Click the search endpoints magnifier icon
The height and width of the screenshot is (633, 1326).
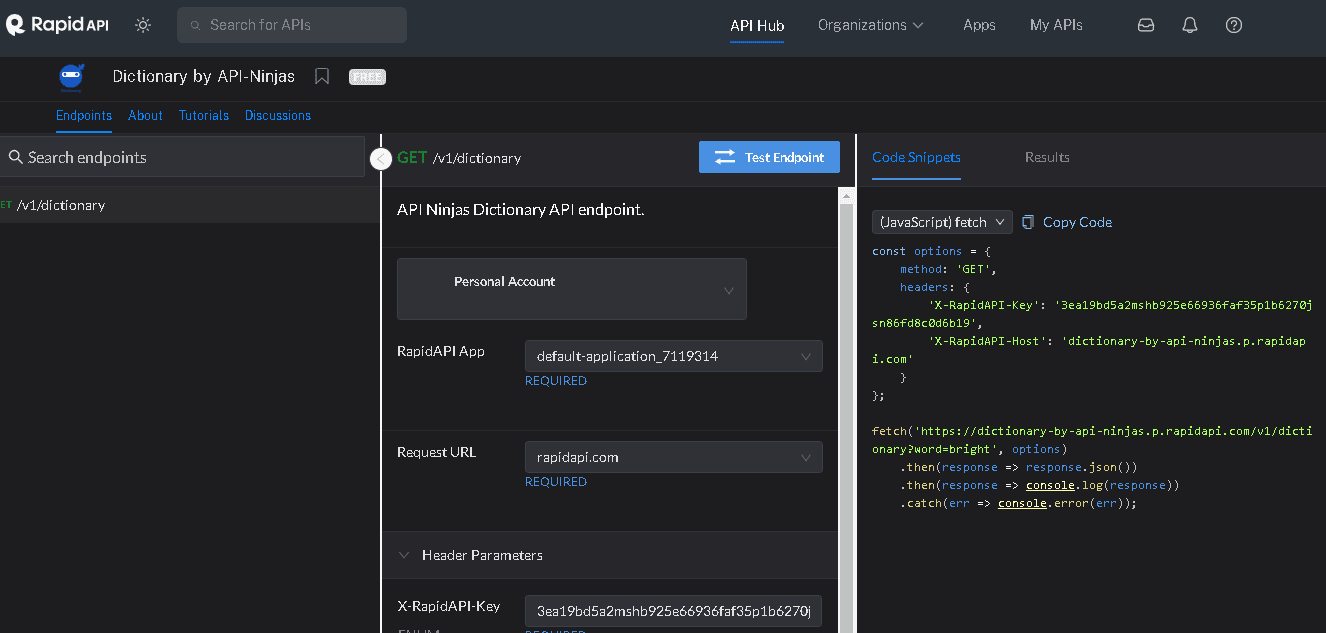(15, 157)
